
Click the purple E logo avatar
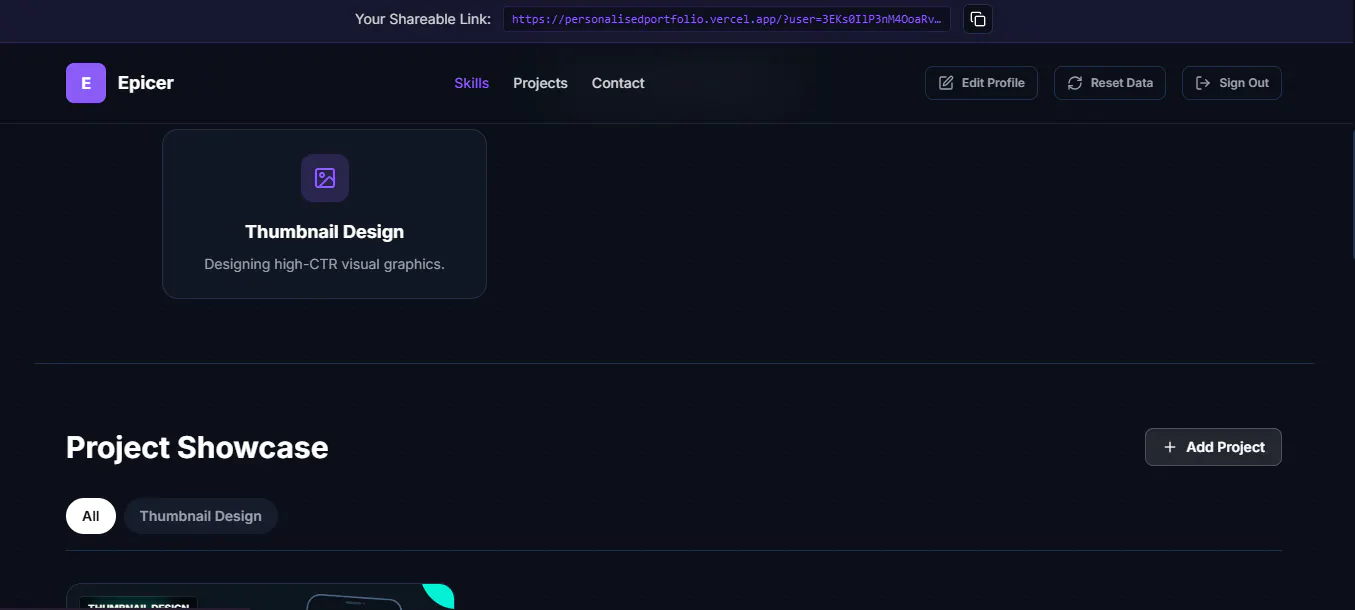(86, 83)
